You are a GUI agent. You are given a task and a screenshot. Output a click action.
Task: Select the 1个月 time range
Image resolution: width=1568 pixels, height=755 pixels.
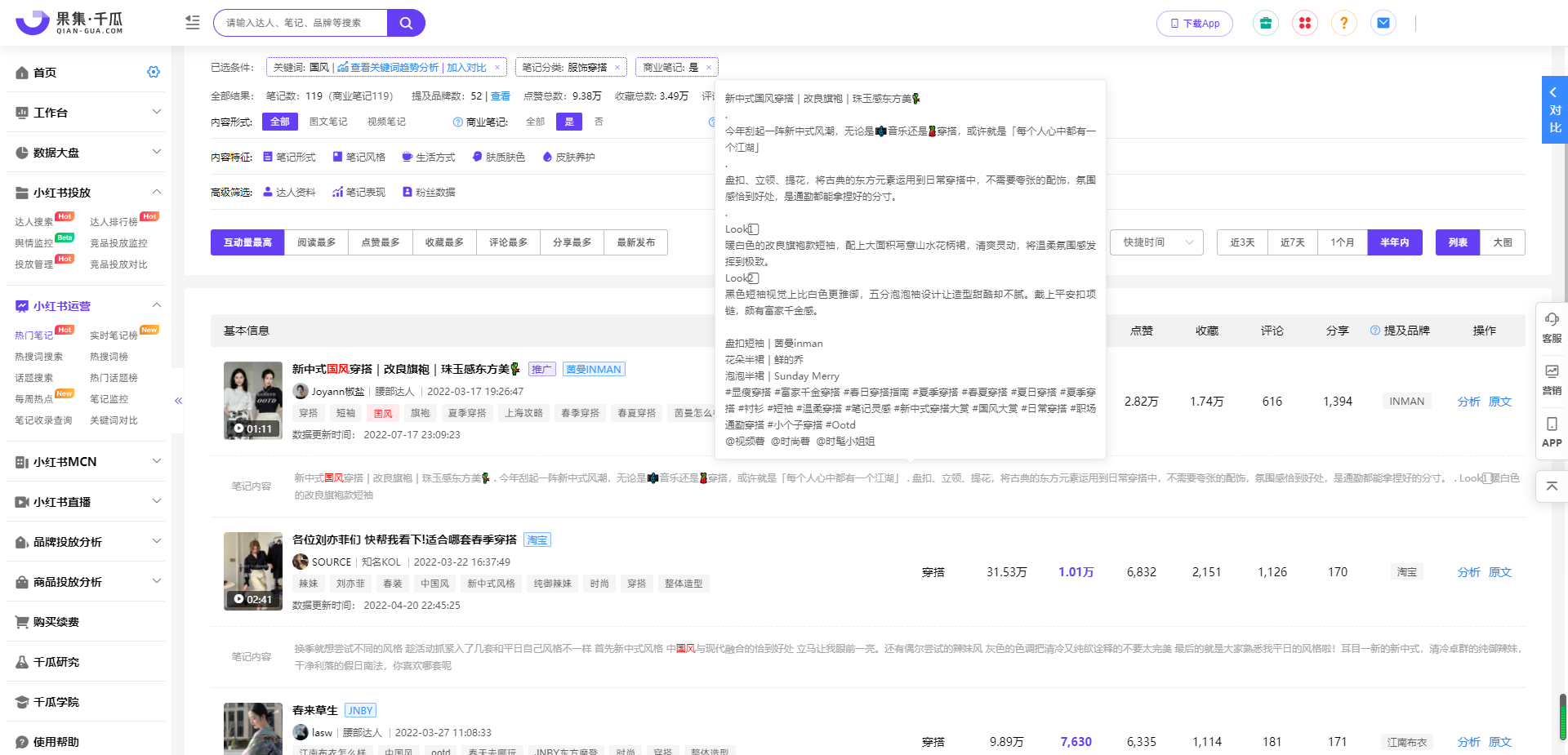pyautogui.click(x=1343, y=242)
